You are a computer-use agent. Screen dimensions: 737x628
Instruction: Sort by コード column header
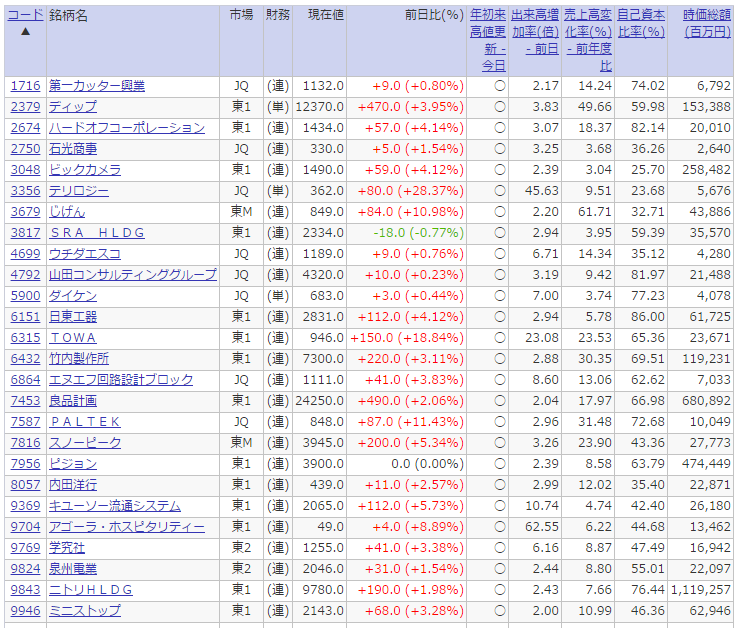(x=25, y=15)
